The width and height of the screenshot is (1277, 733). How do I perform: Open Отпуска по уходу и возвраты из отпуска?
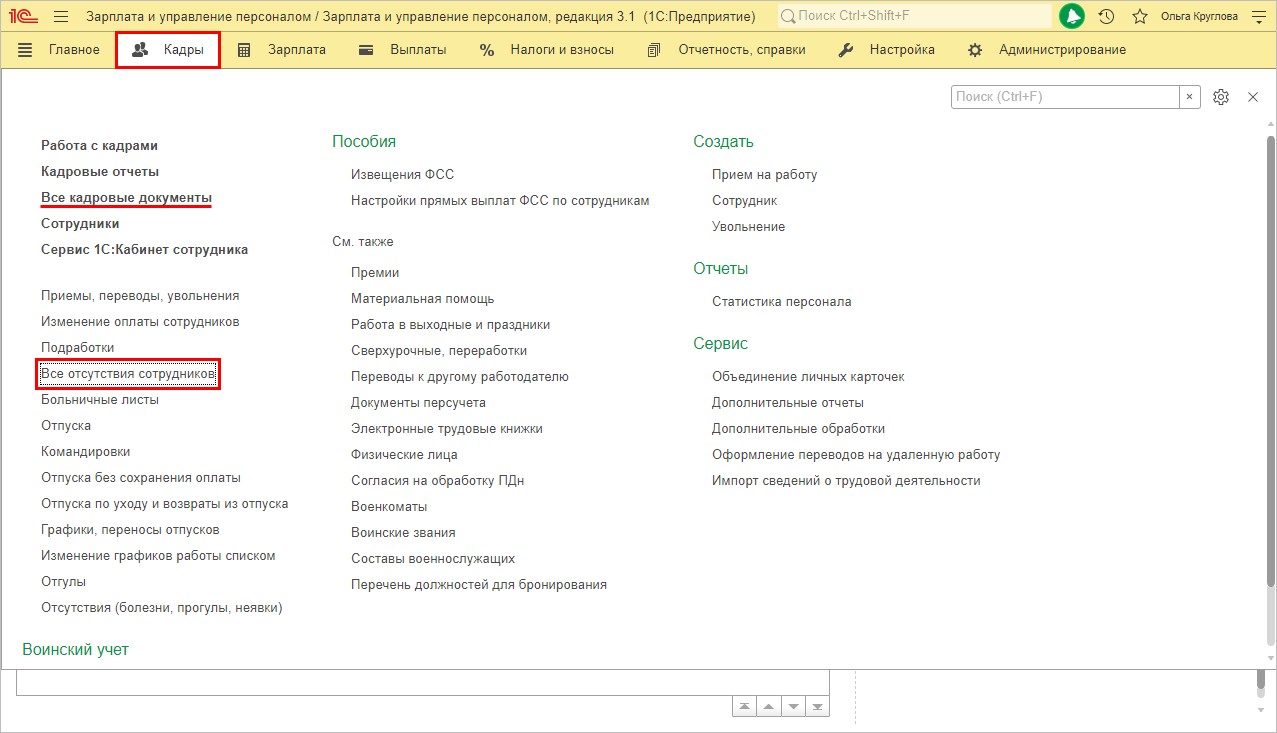pyautogui.click(x=165, y=504)
